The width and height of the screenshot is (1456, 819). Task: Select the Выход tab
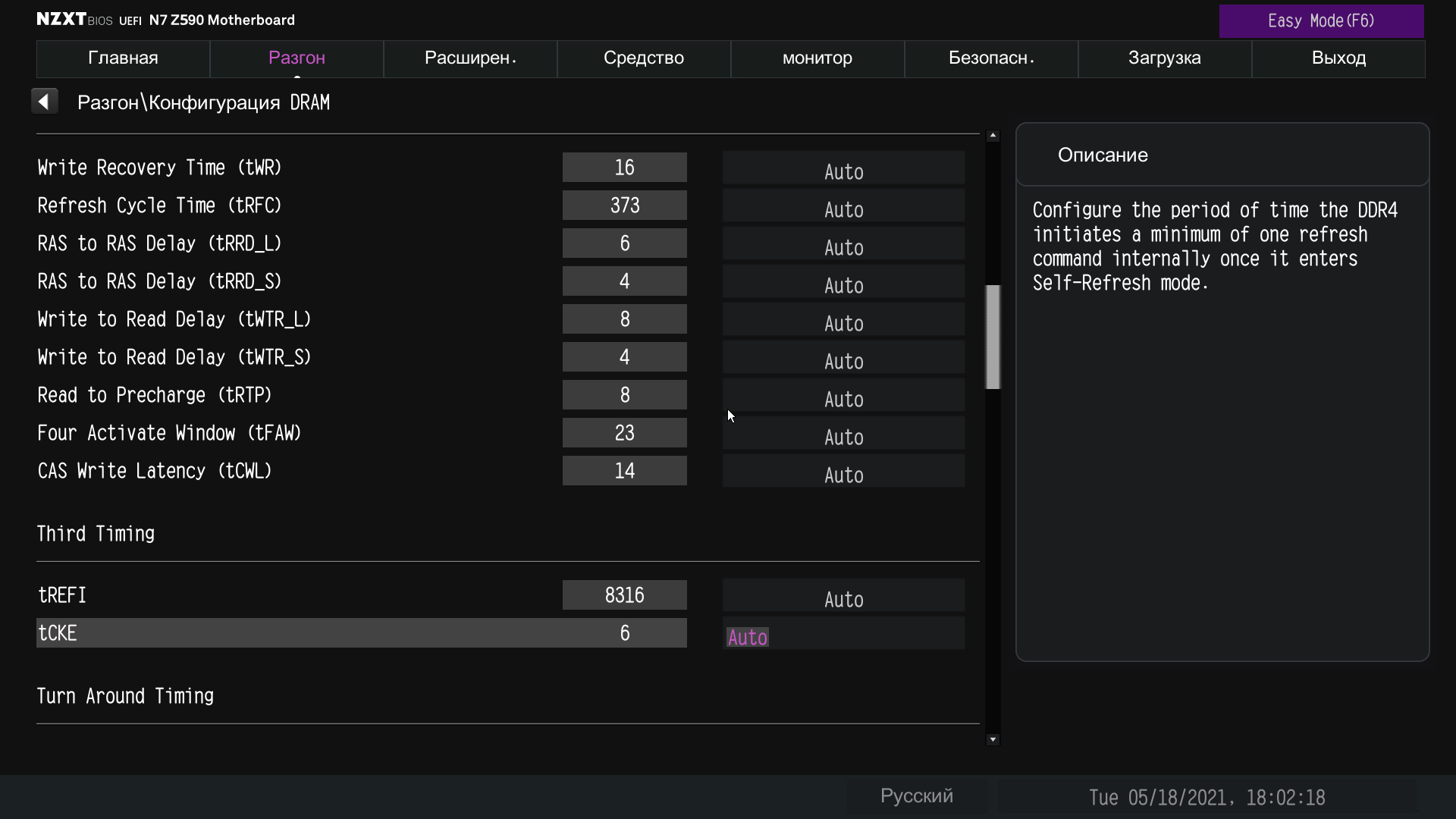point(1338,58)
